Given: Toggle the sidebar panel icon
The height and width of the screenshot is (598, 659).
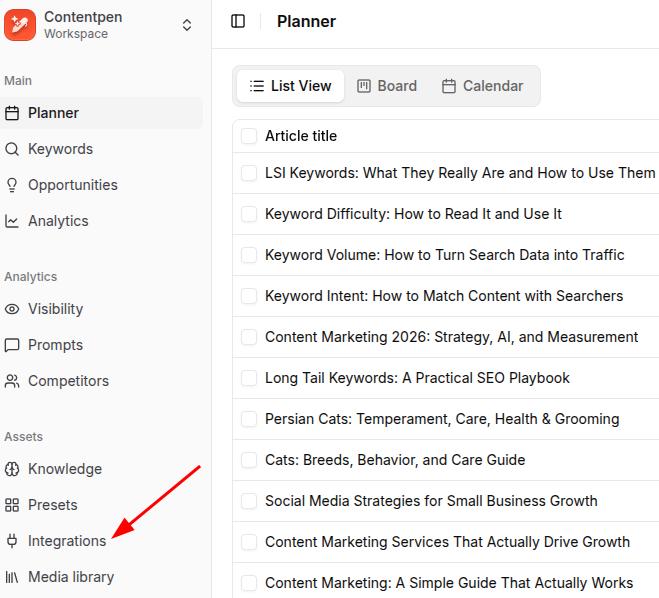Looking at the screenshot, I should [x=238, y=21].
